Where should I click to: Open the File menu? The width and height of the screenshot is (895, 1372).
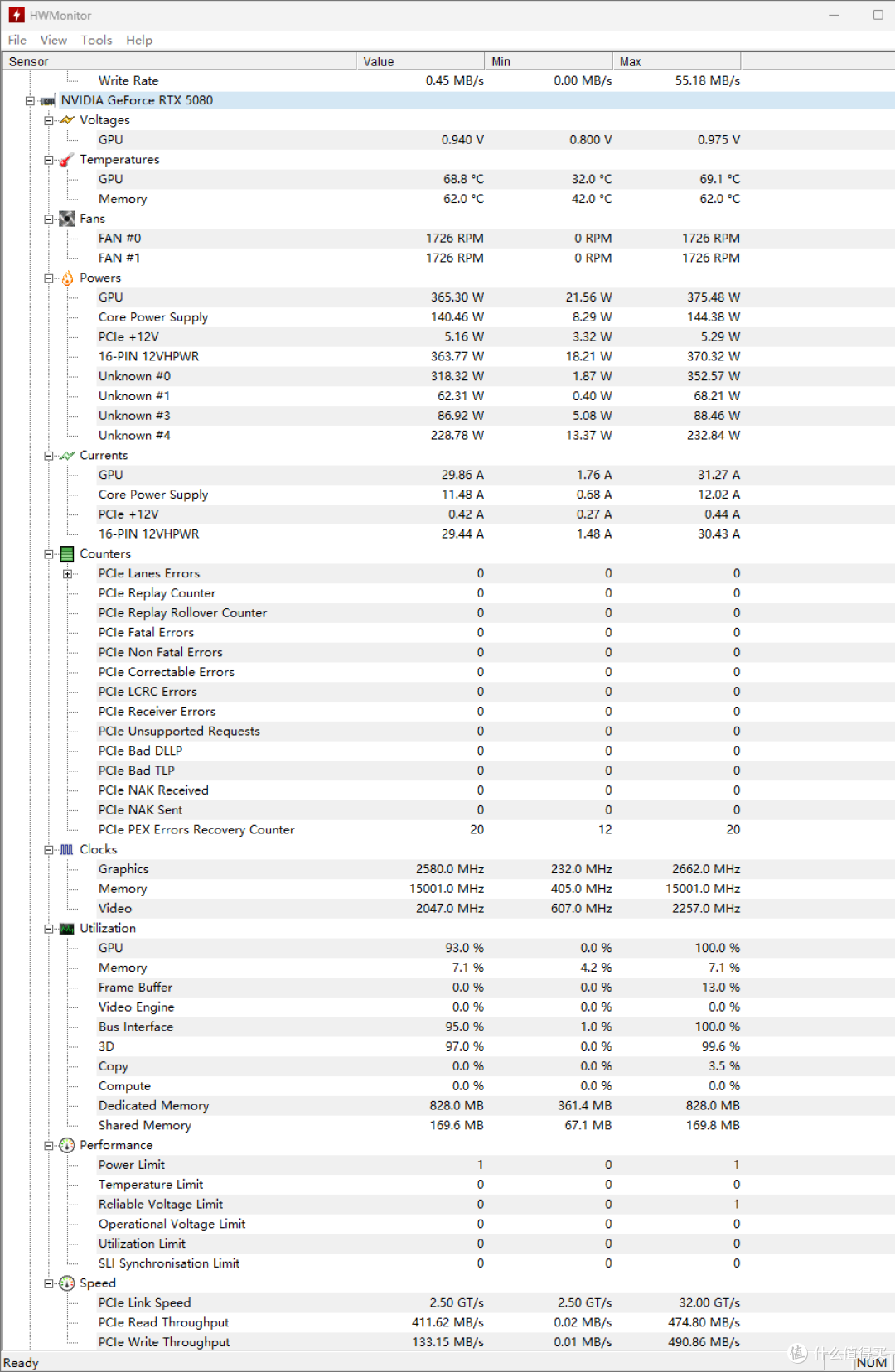[x=17, y=40]
